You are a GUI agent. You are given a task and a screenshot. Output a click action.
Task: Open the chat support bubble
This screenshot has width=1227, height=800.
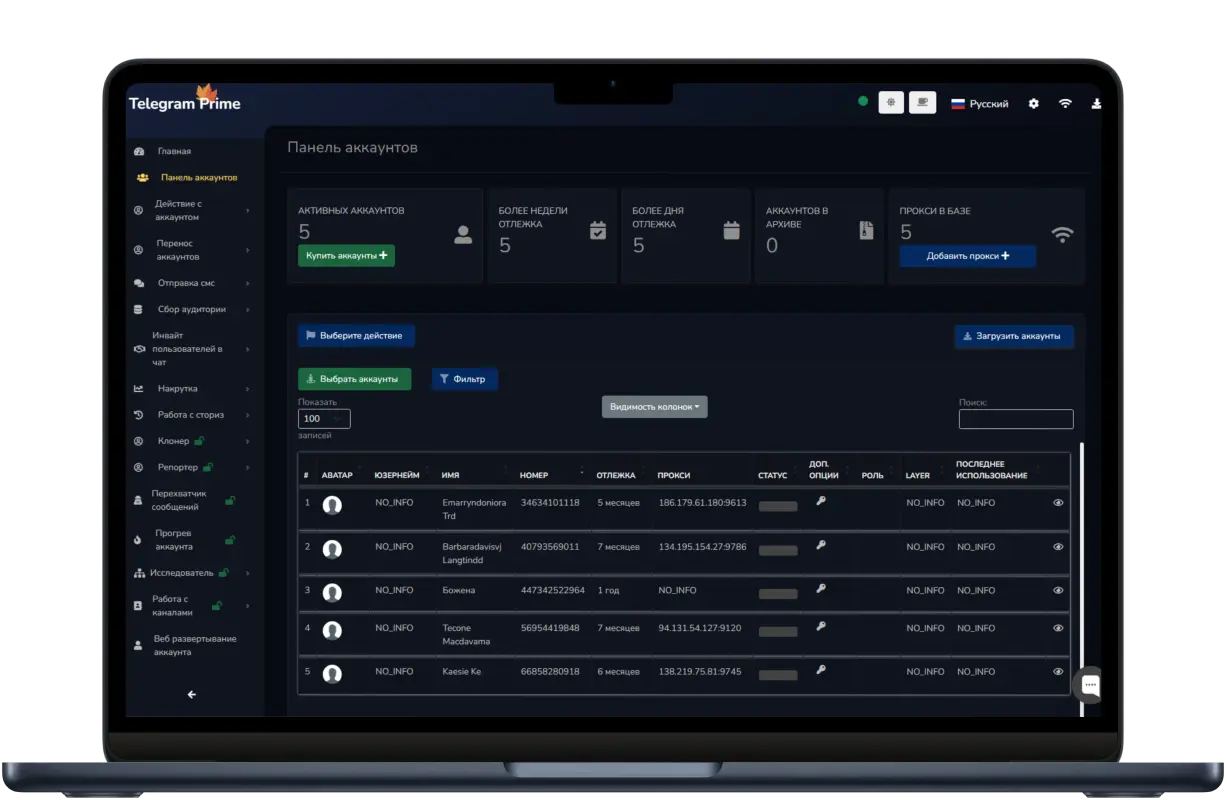(x=1089, y=686)
